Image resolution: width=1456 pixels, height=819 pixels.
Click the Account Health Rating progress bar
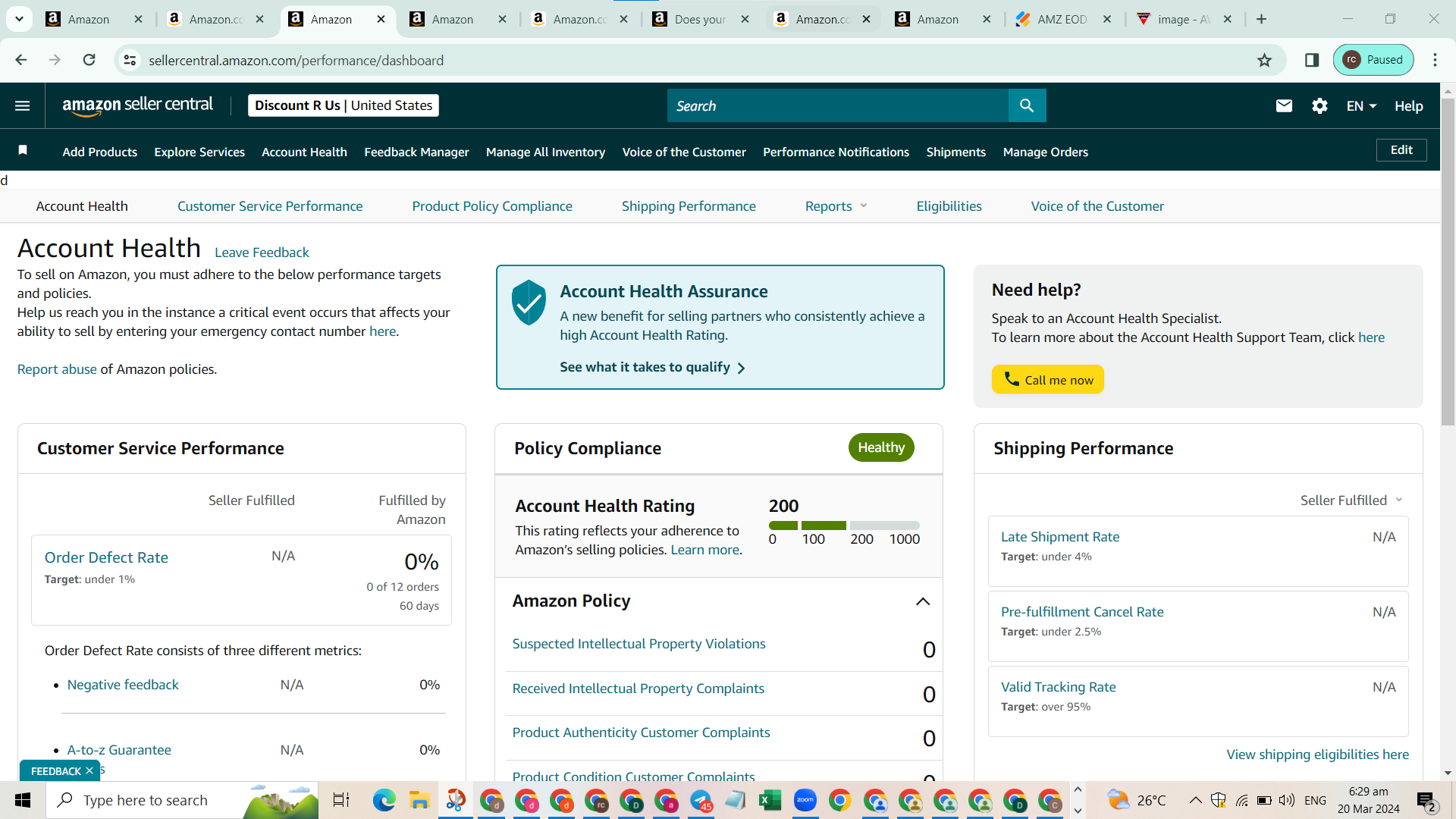tap(844, 526)
